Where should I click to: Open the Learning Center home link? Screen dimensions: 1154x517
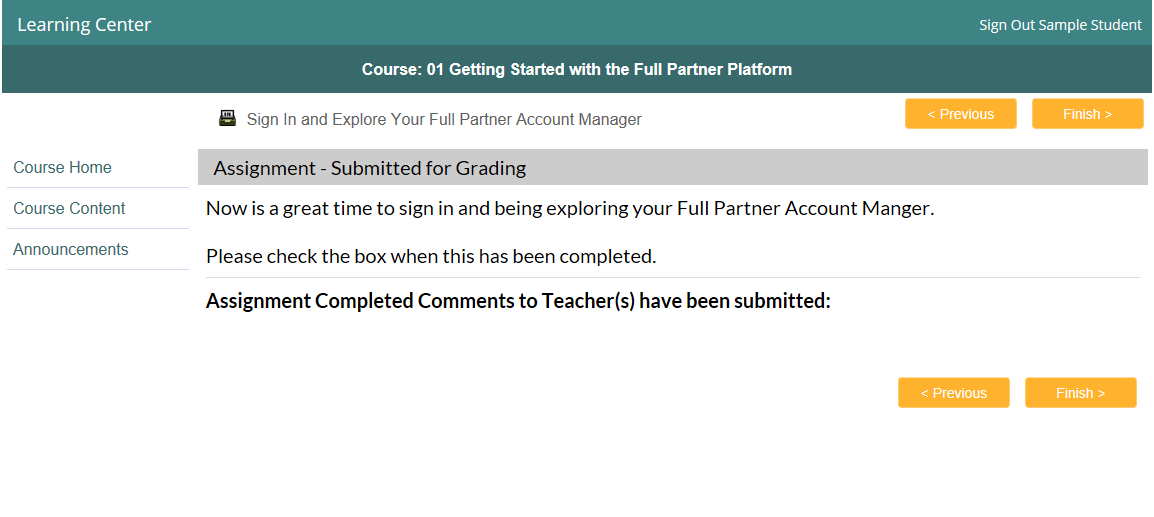(84, 24)
